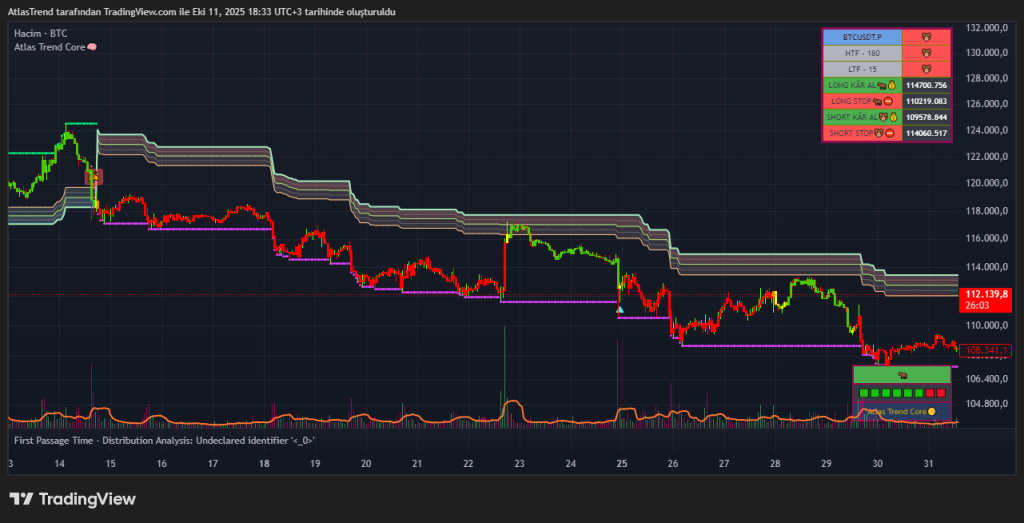The width and height of the screenshot is (1024, 523).
Task: Click the bear icon in HTF - 180 row
Action: (x=925, y=53)
